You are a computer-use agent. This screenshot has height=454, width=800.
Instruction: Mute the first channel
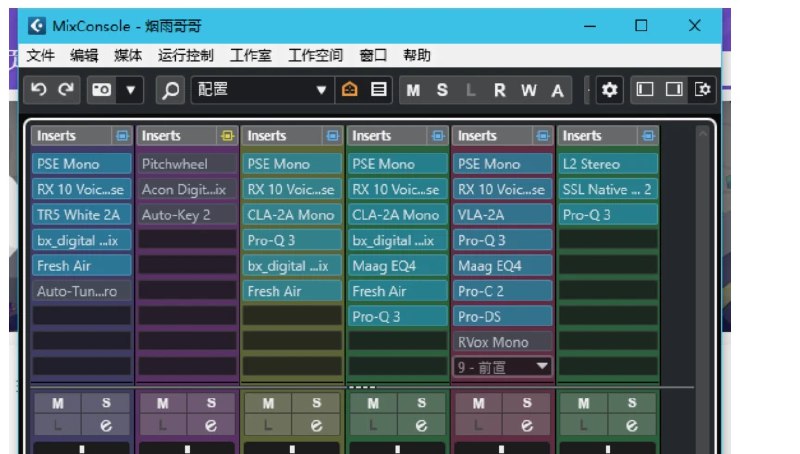pos(58,403)
